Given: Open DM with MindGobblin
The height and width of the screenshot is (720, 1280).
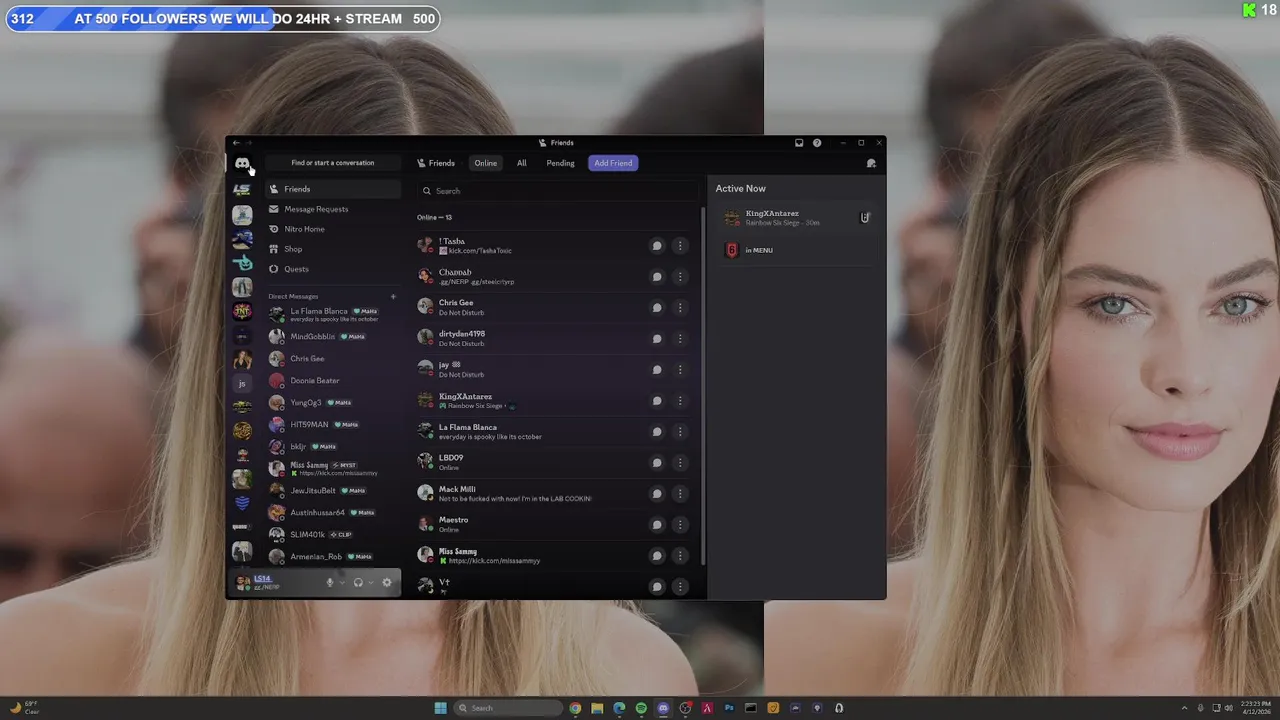Looking at the screenshot, I should point(333,337).
